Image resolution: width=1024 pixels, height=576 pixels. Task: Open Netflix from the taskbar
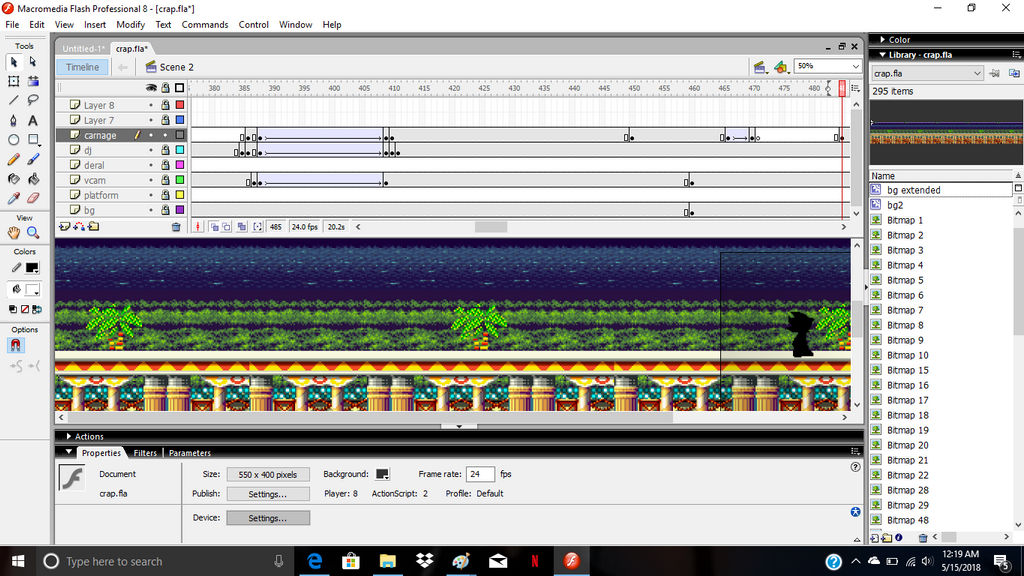pyautogui.click(x=535, y=561)
